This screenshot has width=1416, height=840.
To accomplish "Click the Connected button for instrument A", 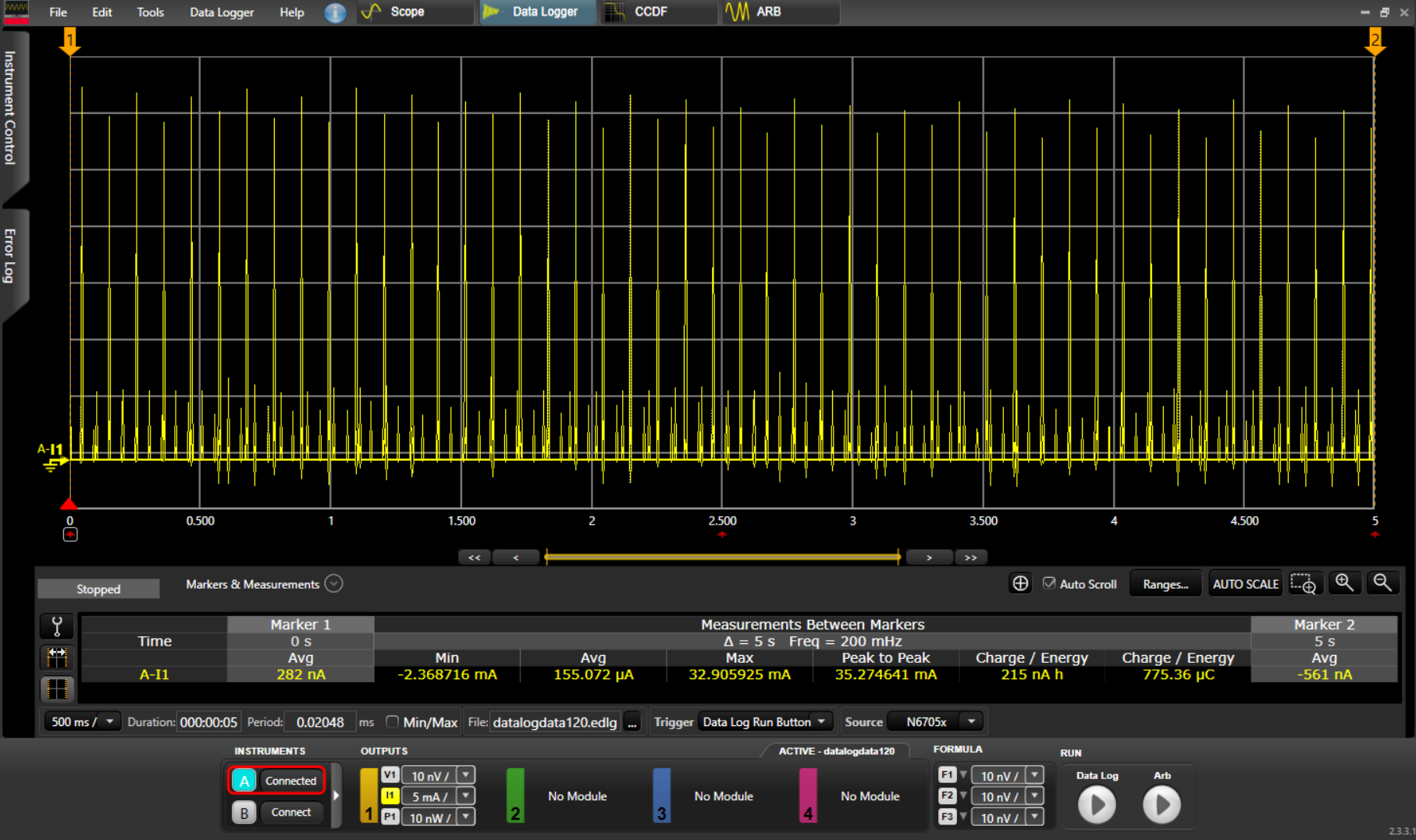I will point(290,781).
